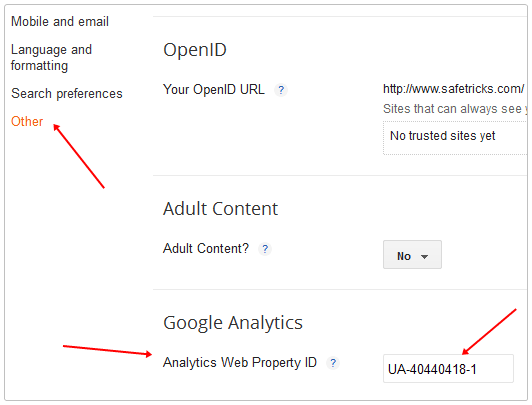Click the Adult Content section heading
The height and width of the screenshot is (405, 532).
click(x=221, y=209)
